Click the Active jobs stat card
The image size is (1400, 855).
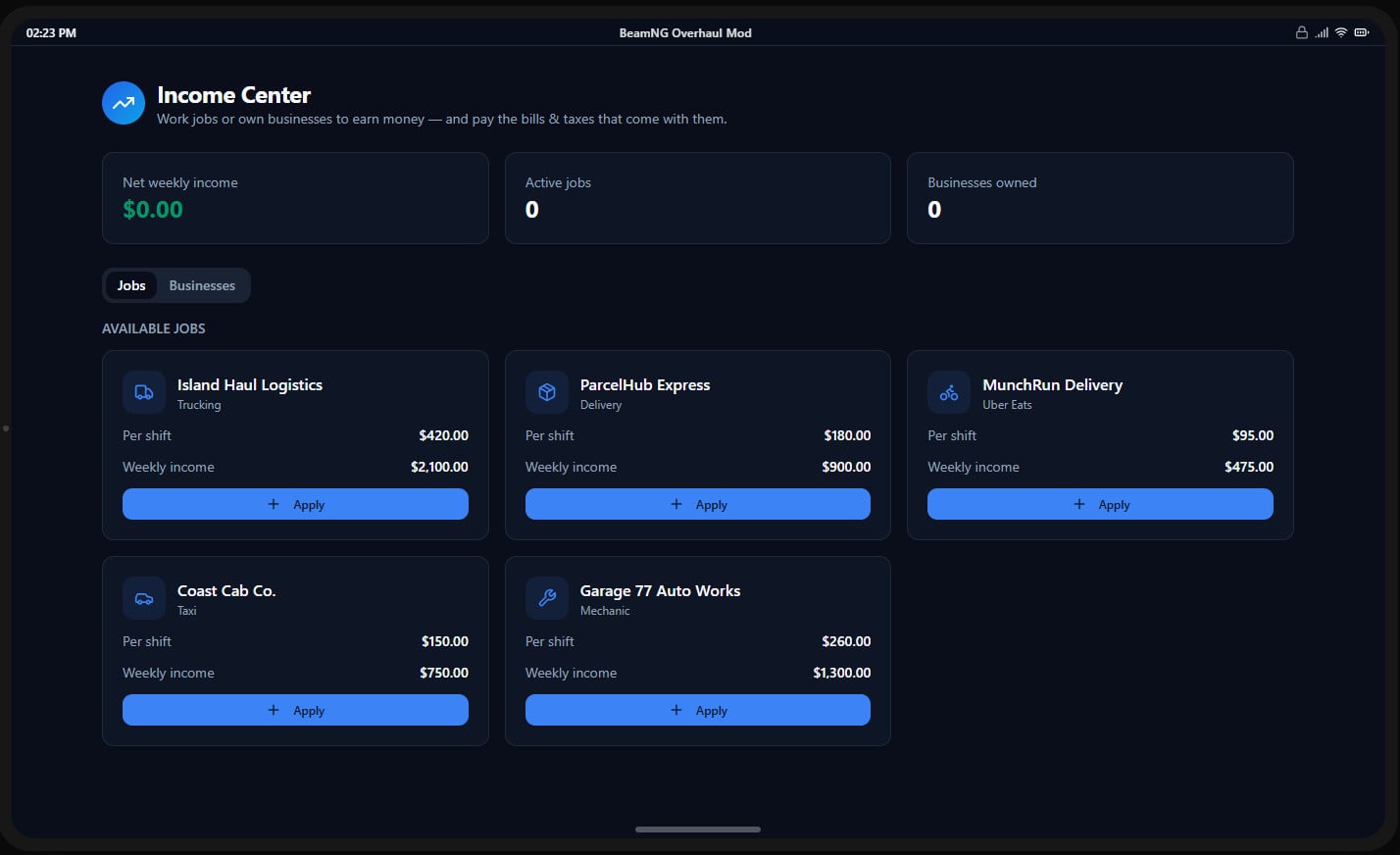[x=698, y=198]
